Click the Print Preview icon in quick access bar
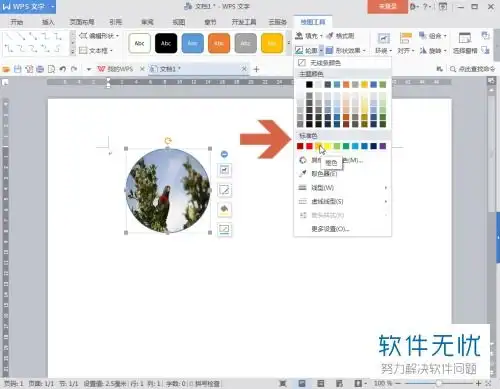500x389 pixels. click(51, 69)
